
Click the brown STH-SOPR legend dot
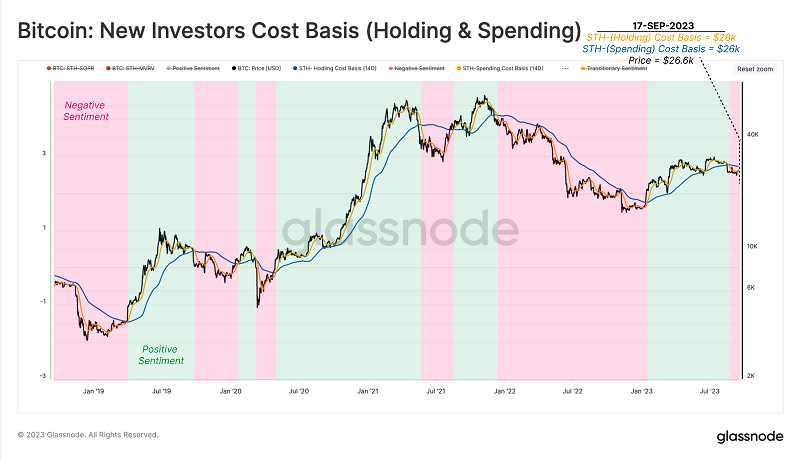click(48, 68)
